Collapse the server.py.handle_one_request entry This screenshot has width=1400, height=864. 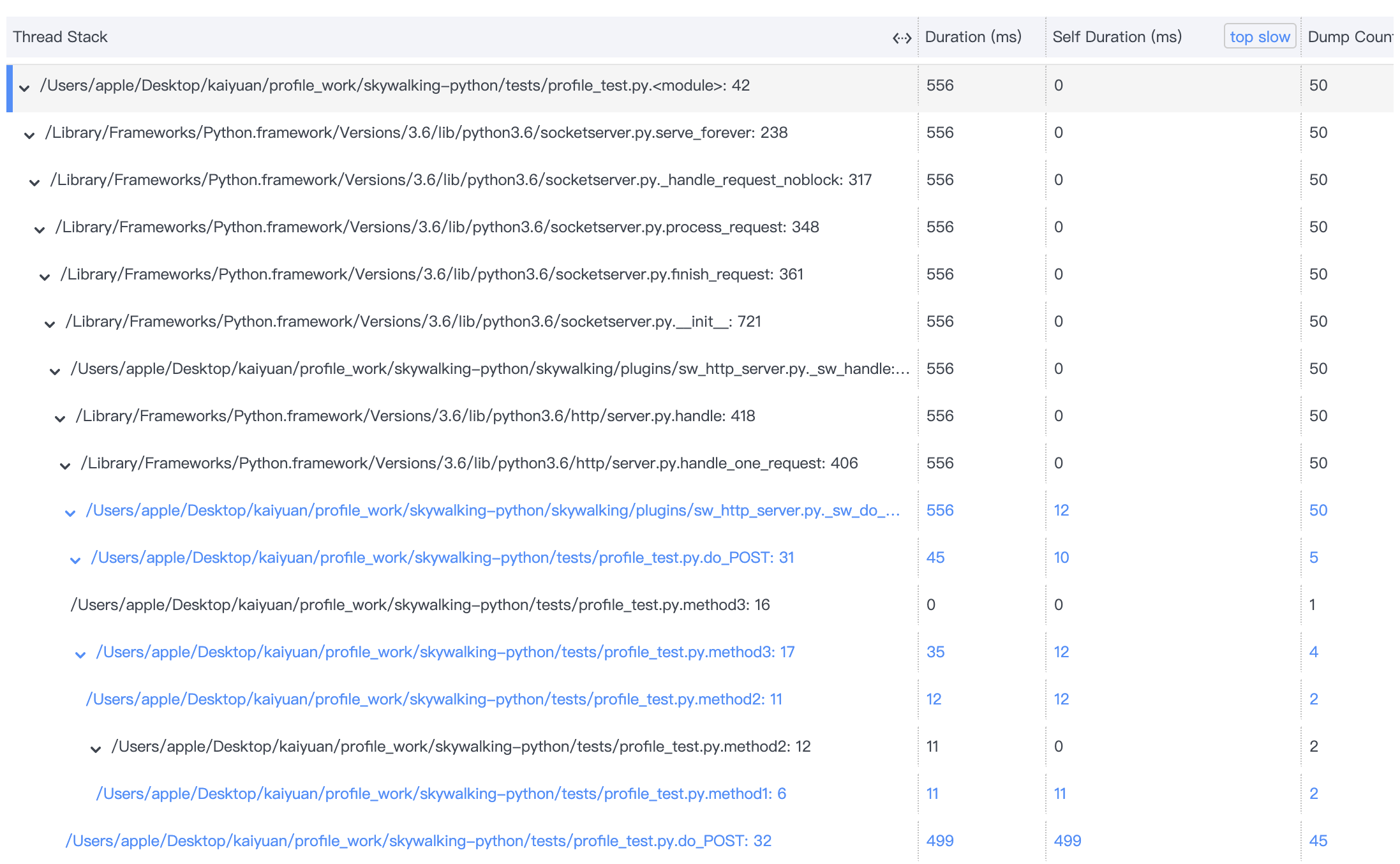65,465
